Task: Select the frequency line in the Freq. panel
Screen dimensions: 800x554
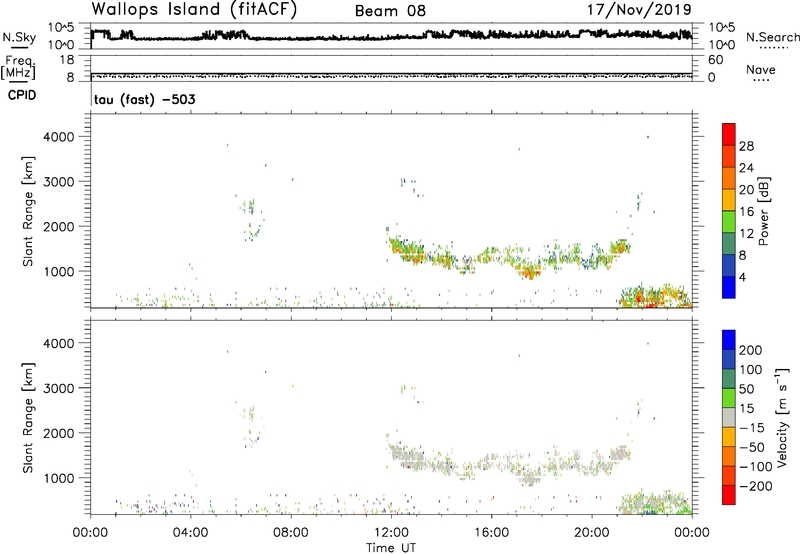Action: (x=391, y=74)
